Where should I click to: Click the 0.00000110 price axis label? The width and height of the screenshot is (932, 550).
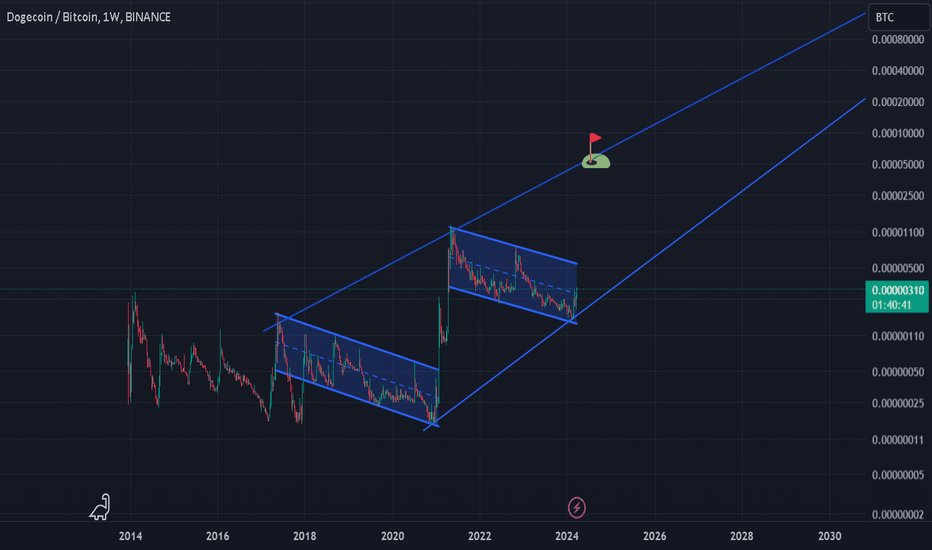pyautogui.click(x=898, y=337)
